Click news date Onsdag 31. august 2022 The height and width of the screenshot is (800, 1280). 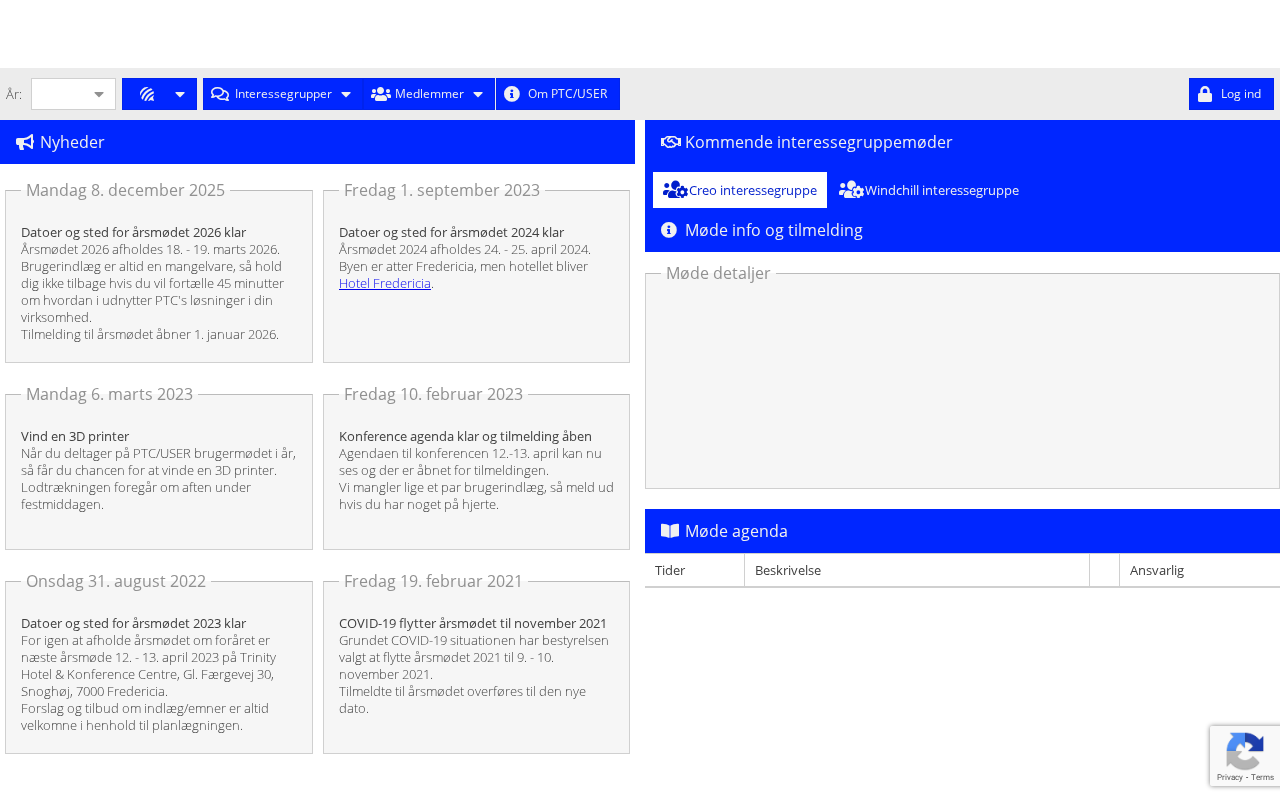(116, 581)
